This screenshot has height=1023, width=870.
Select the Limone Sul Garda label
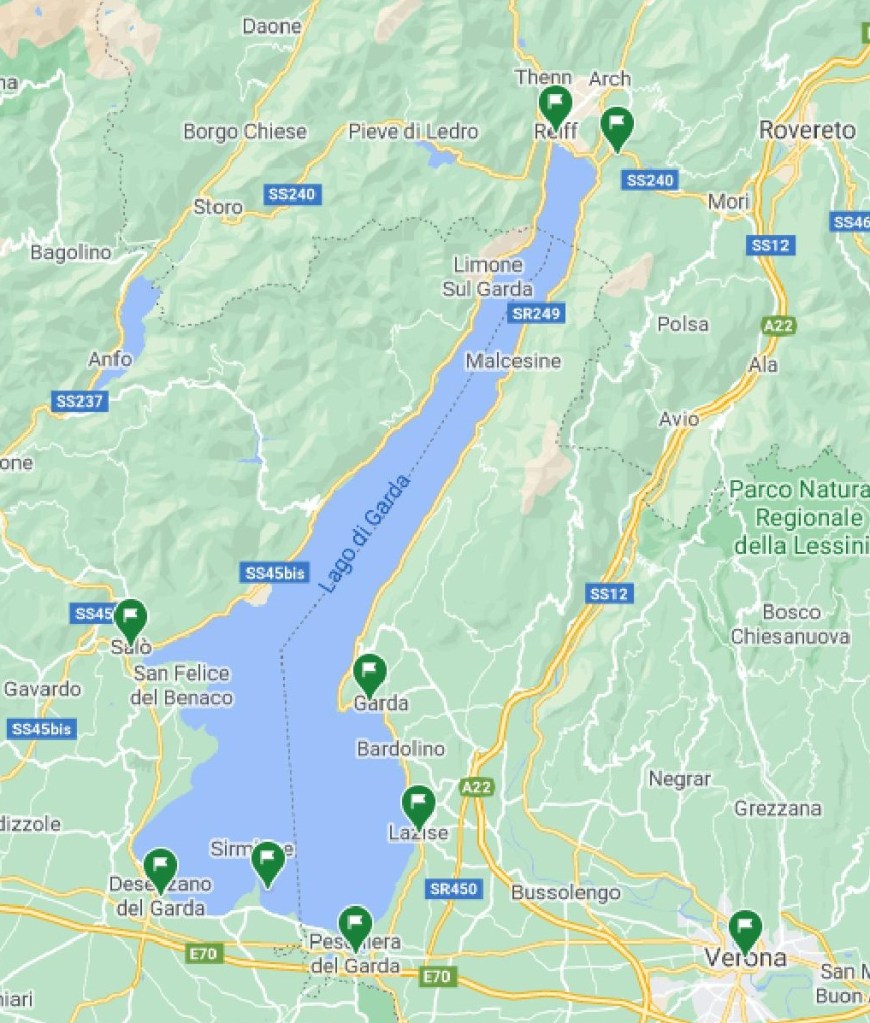488,277
